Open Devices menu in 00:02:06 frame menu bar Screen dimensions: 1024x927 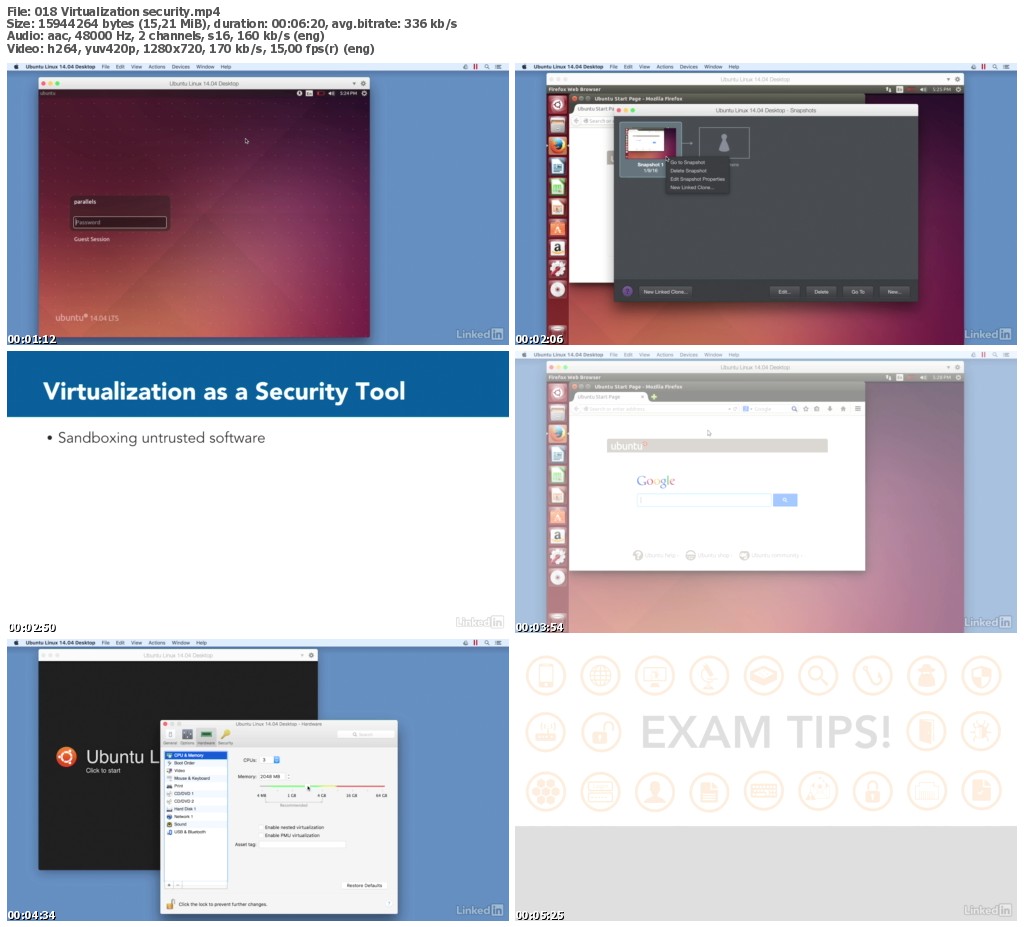688,67
